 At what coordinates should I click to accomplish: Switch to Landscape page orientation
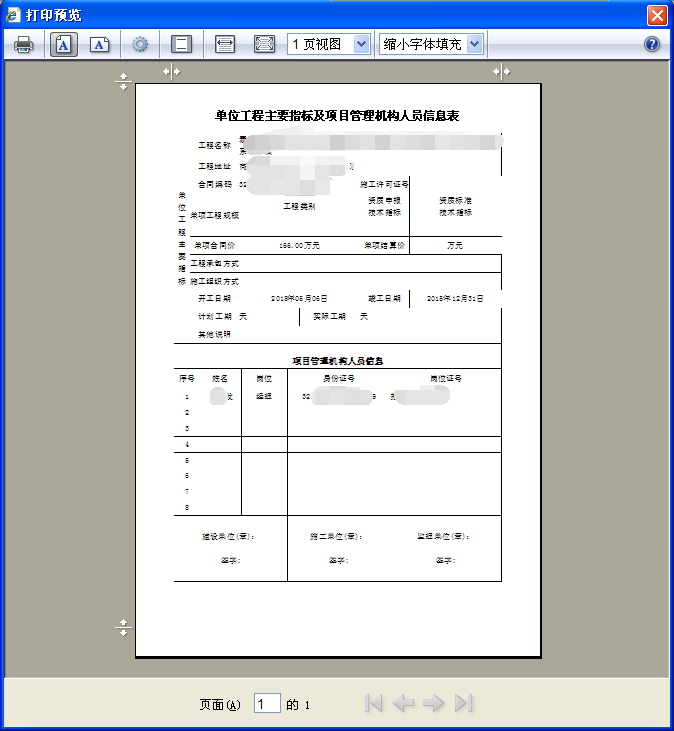(x=100, y=44)
